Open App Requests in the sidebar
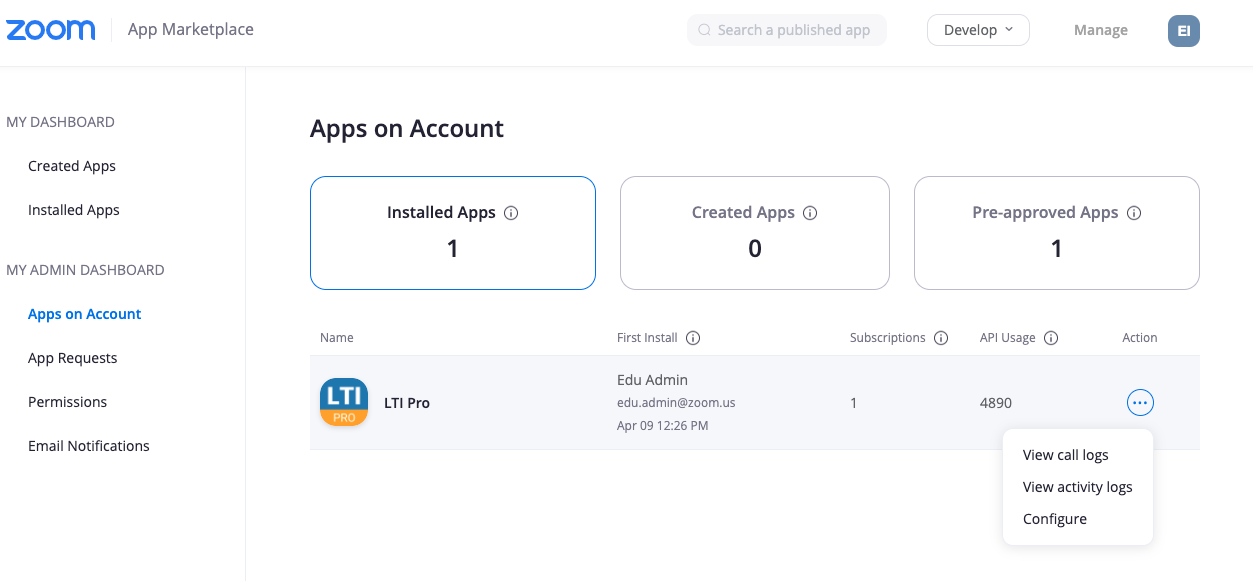This screenshot has width=1253, height=581. (x=73, y=358)
